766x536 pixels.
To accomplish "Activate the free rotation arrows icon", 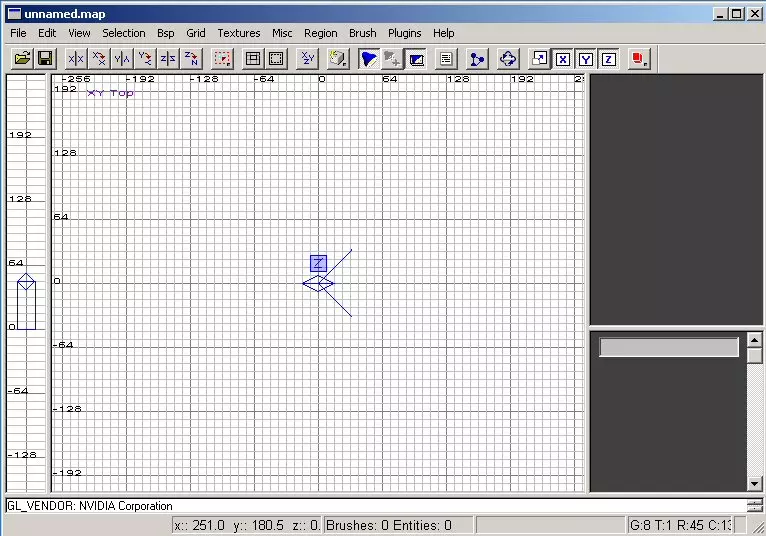I will coord(508,59).
